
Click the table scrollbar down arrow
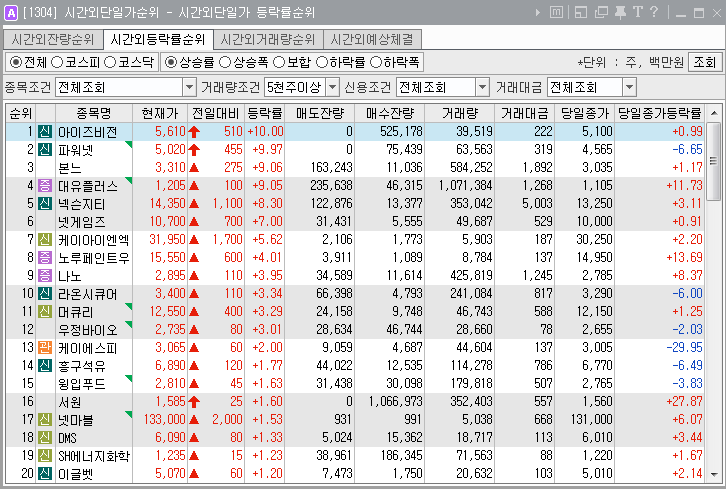tap(713, 475)
